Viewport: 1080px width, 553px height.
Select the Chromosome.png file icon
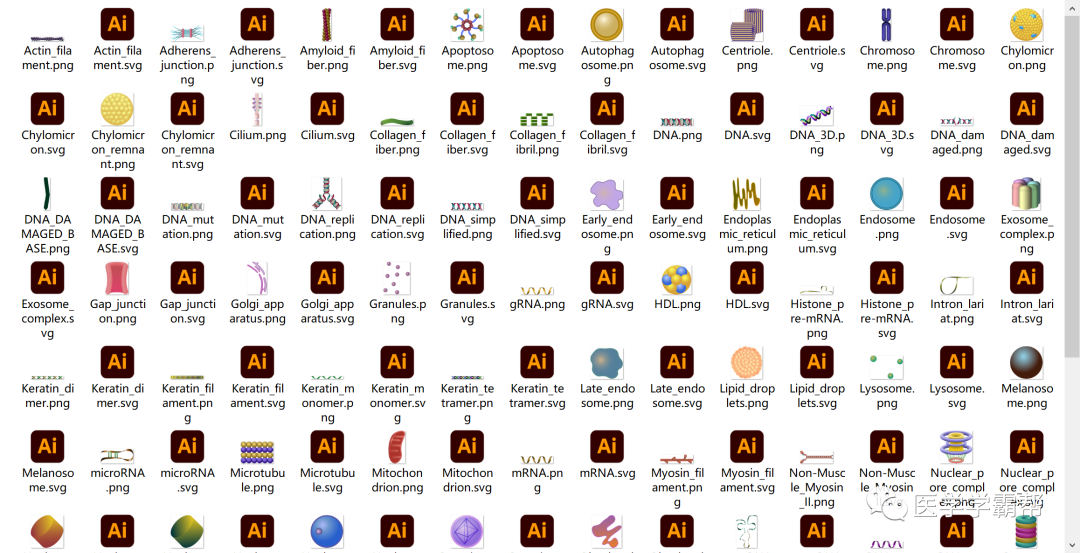click(887, 24)
